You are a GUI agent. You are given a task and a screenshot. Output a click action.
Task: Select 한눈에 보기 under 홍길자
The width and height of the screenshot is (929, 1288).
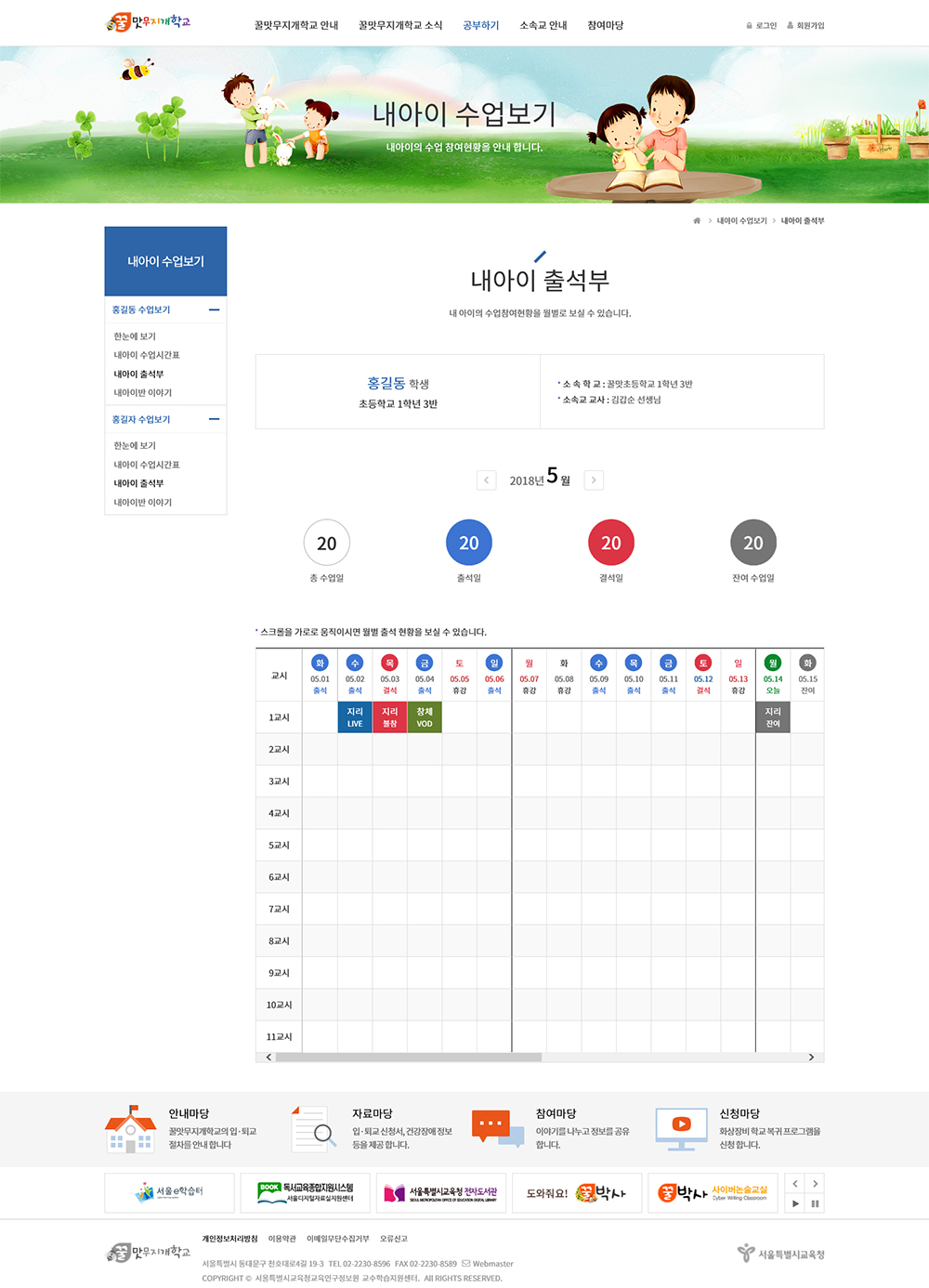point(135,446)
